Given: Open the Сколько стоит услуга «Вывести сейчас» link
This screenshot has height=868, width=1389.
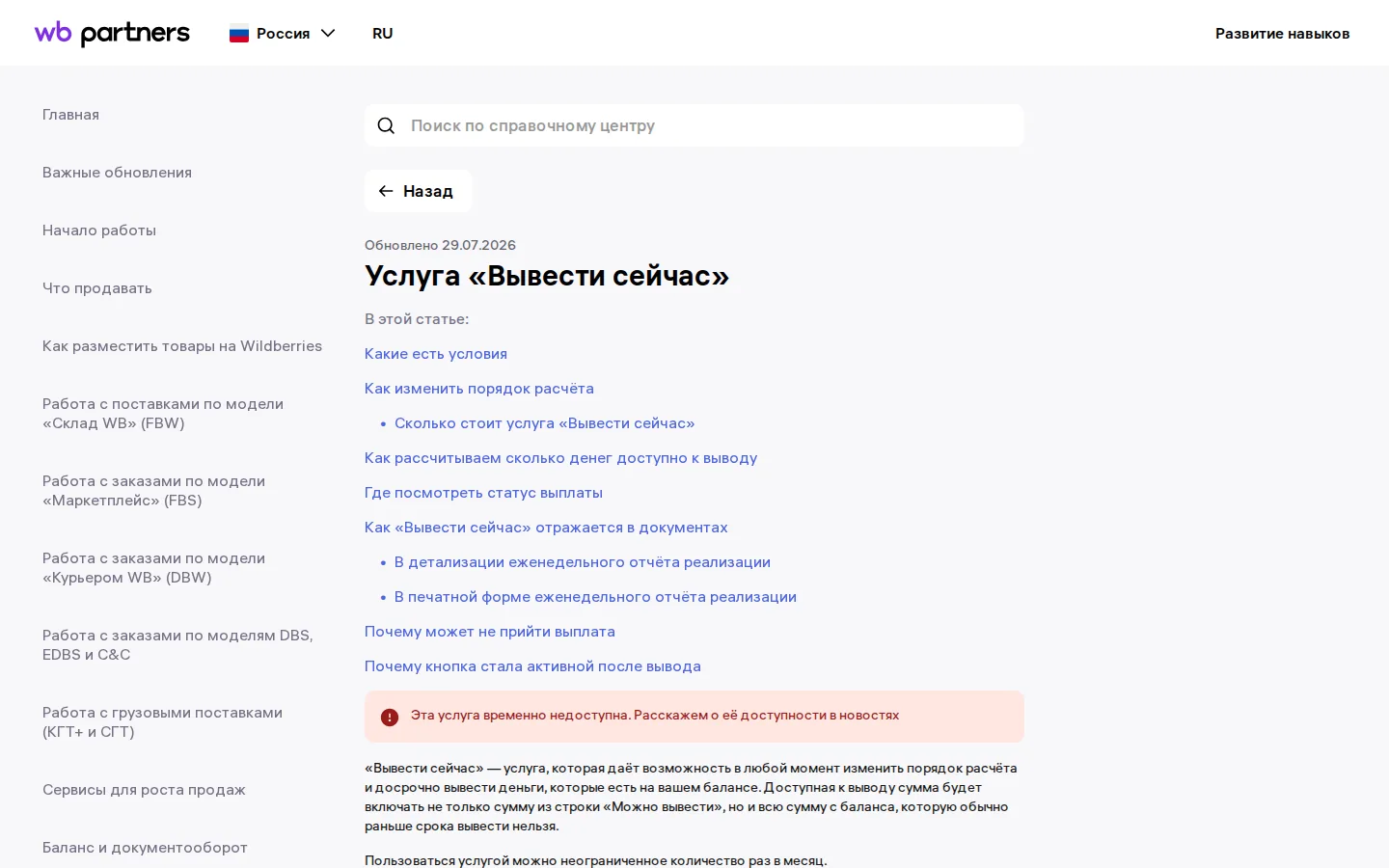Looking at the screenshot, I should [544, 423].
